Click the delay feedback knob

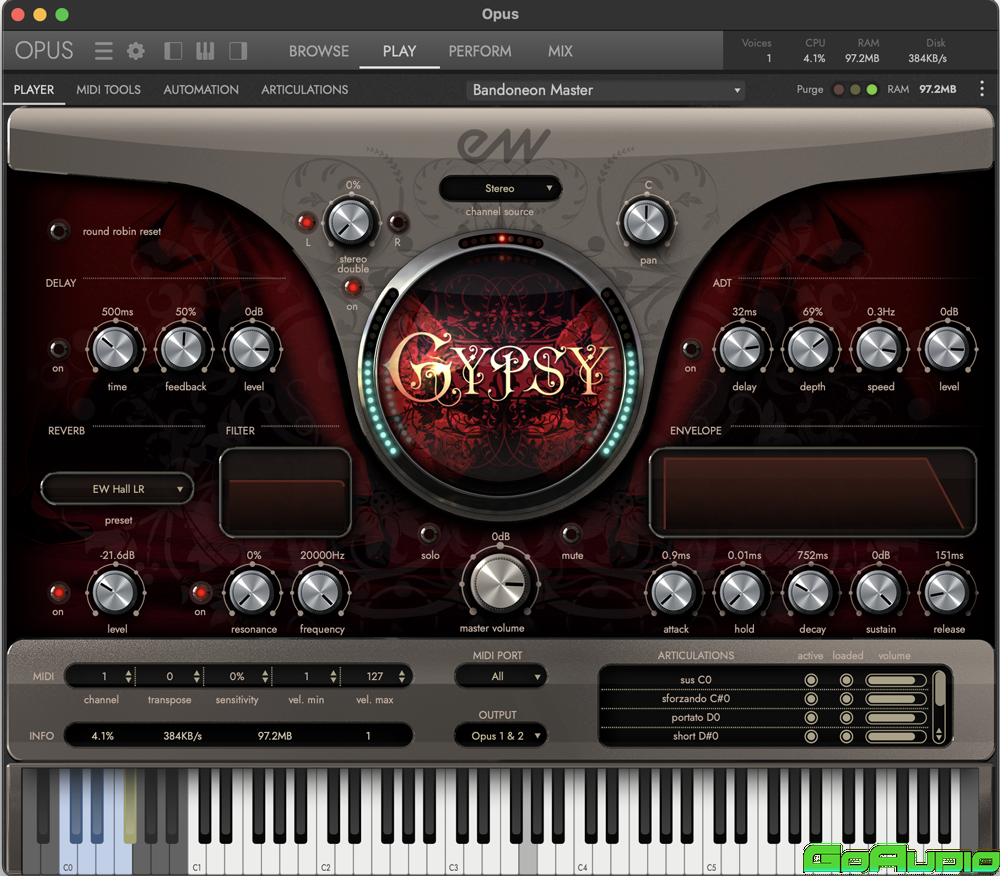click(x=183, y=349)
